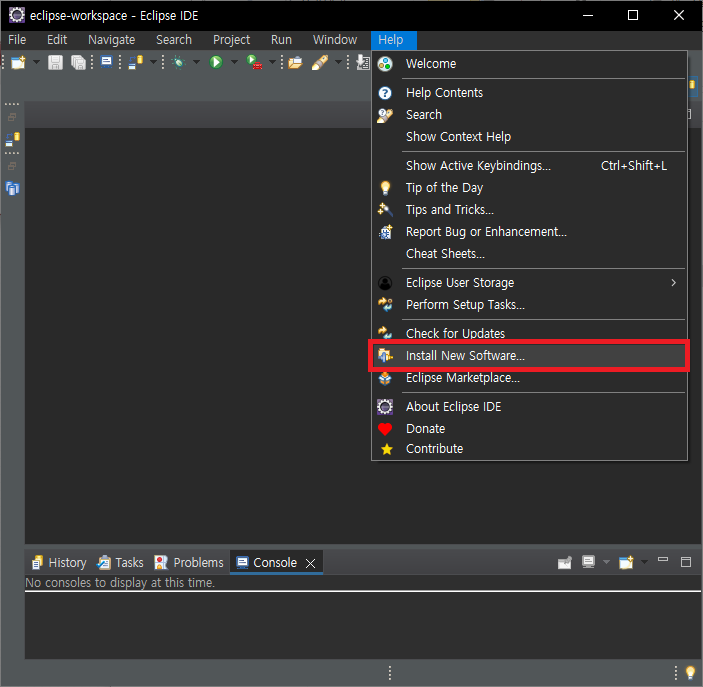
Task: Click the Save floppy disk icon
Action: pyautogui.click(x=55, y=62)
